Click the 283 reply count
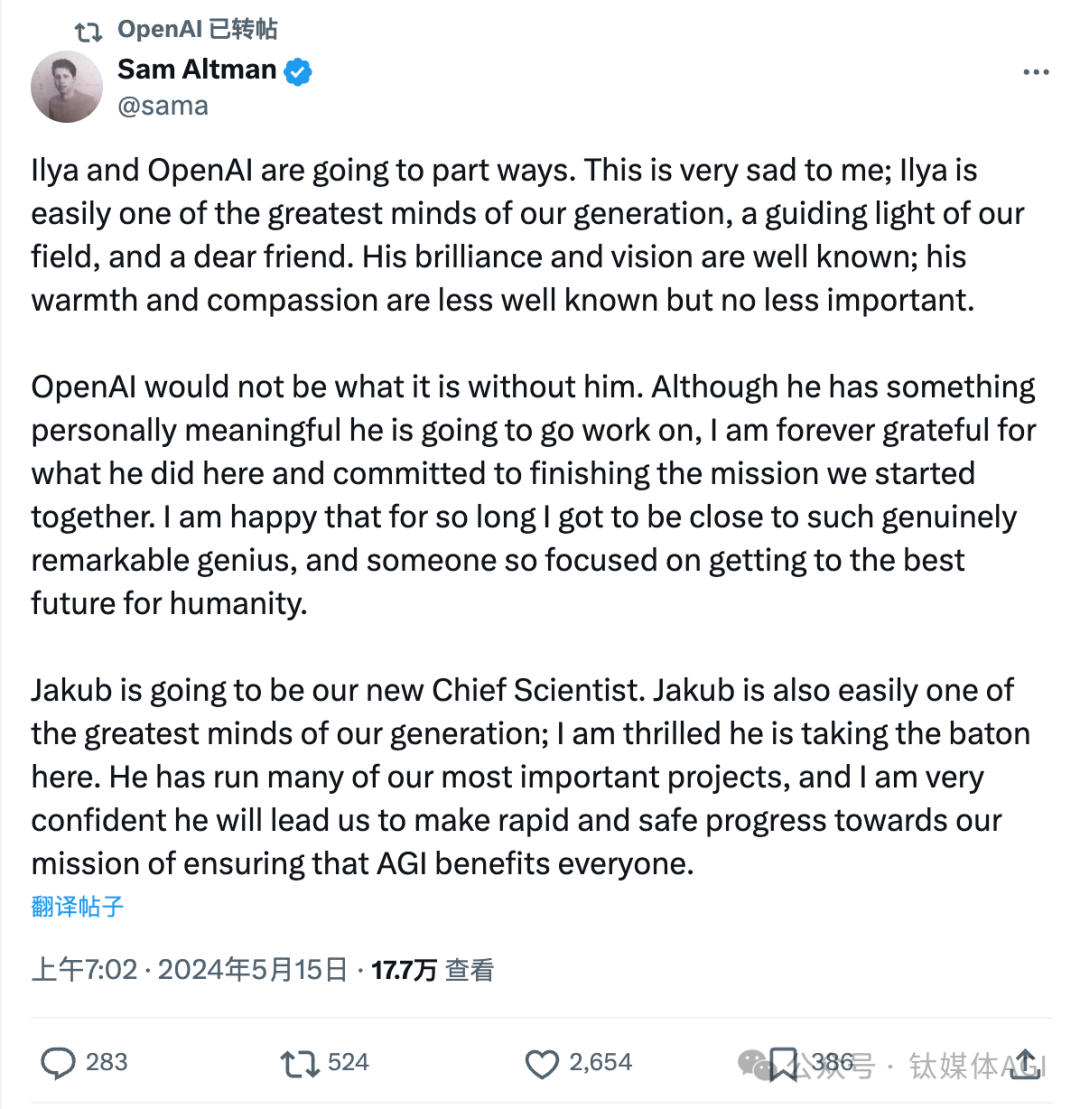 pyautogui.click(x=106, y=1062)
